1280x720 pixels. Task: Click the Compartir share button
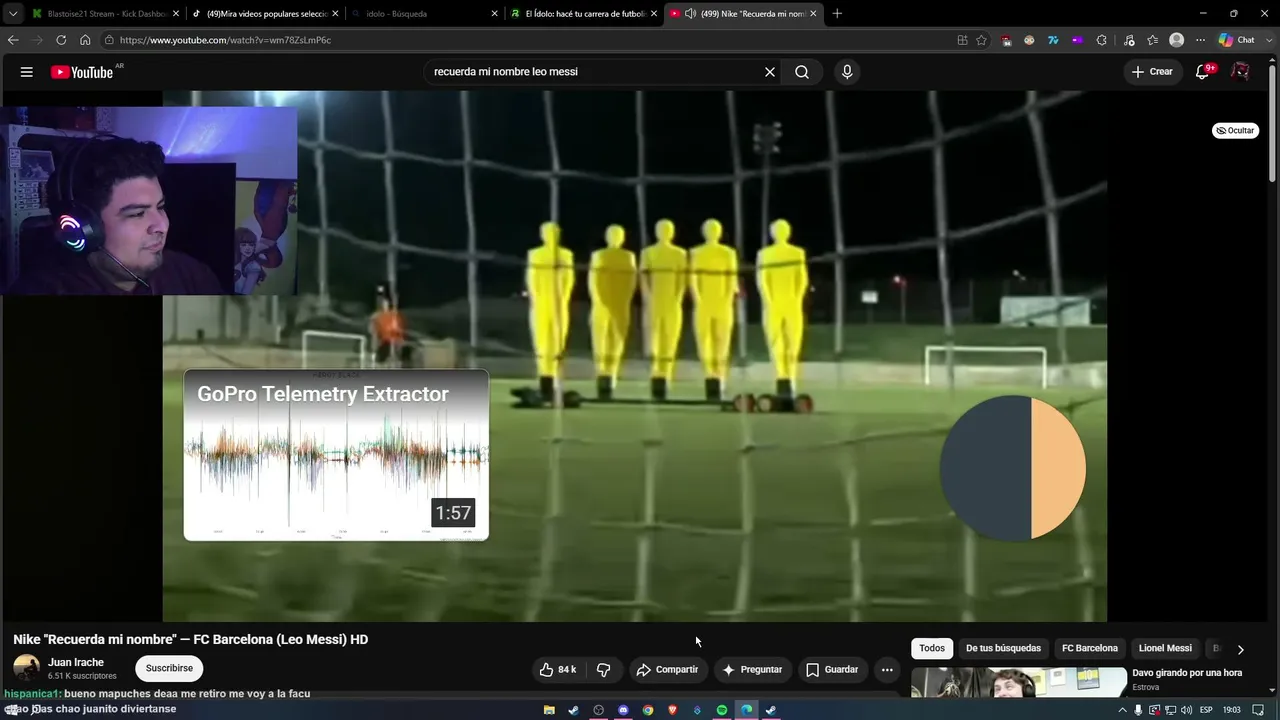coord(667,670)
